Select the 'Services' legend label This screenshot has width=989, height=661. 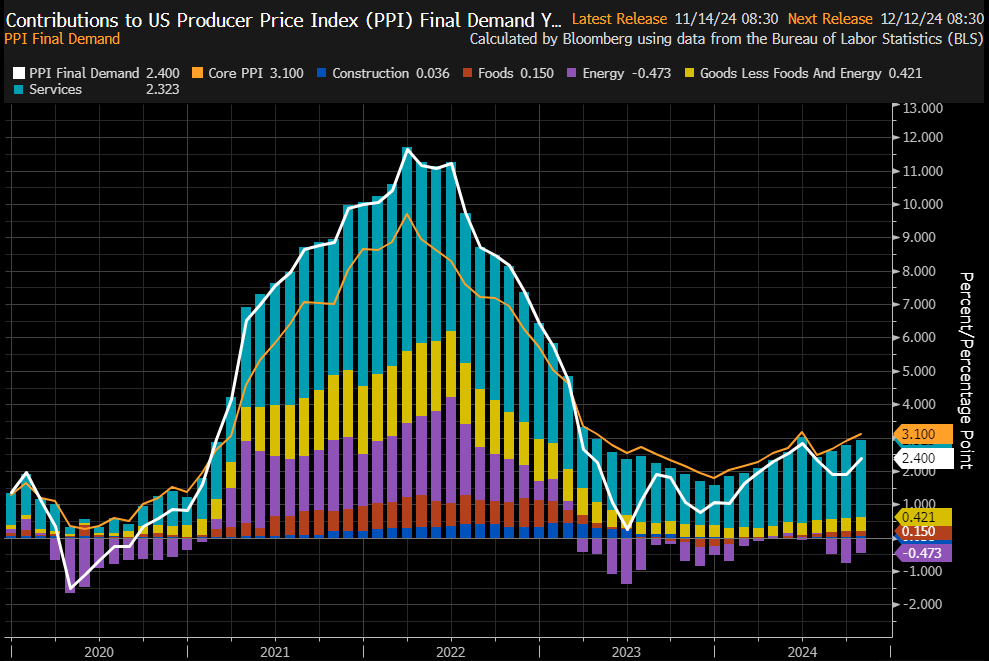[56, 90]
